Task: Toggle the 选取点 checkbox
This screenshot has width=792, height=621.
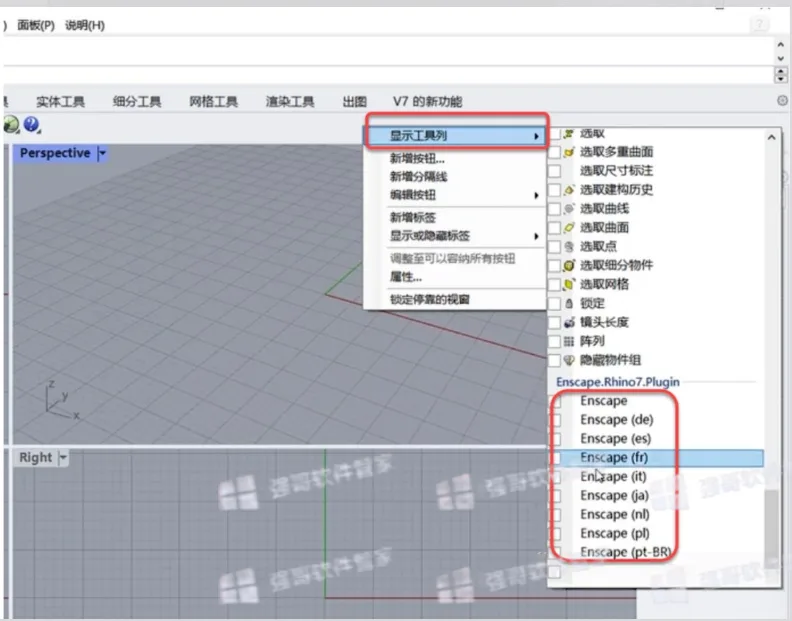Action: tap(555, 247)
